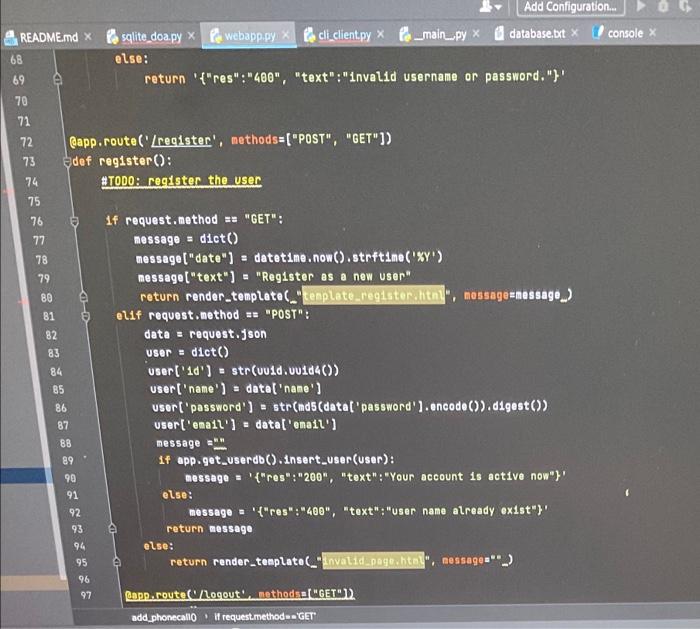Collapse the if request.method GET fold marker
700x629 pixels.
click(x=75, y=221)
